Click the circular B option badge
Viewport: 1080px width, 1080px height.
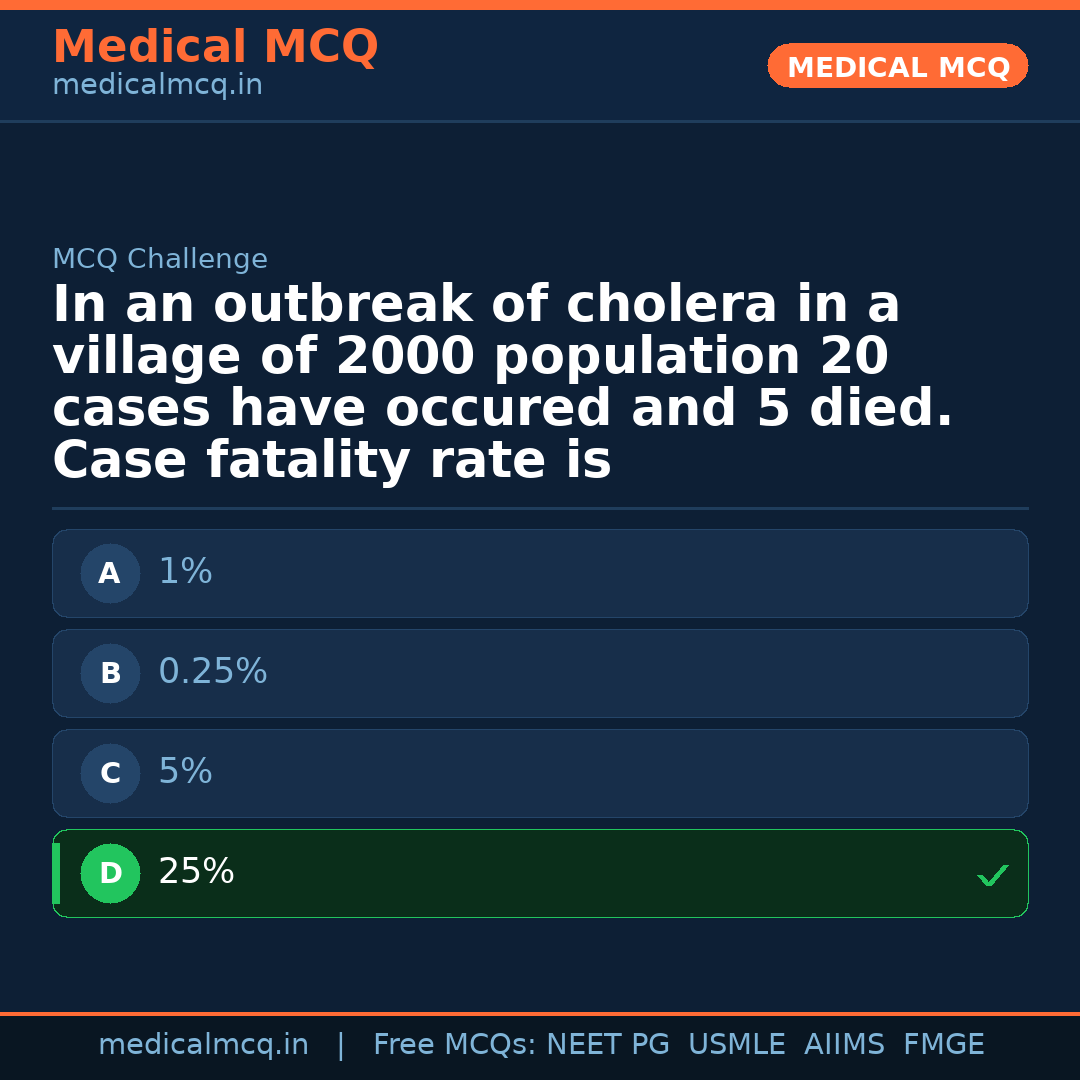point(110,674)
